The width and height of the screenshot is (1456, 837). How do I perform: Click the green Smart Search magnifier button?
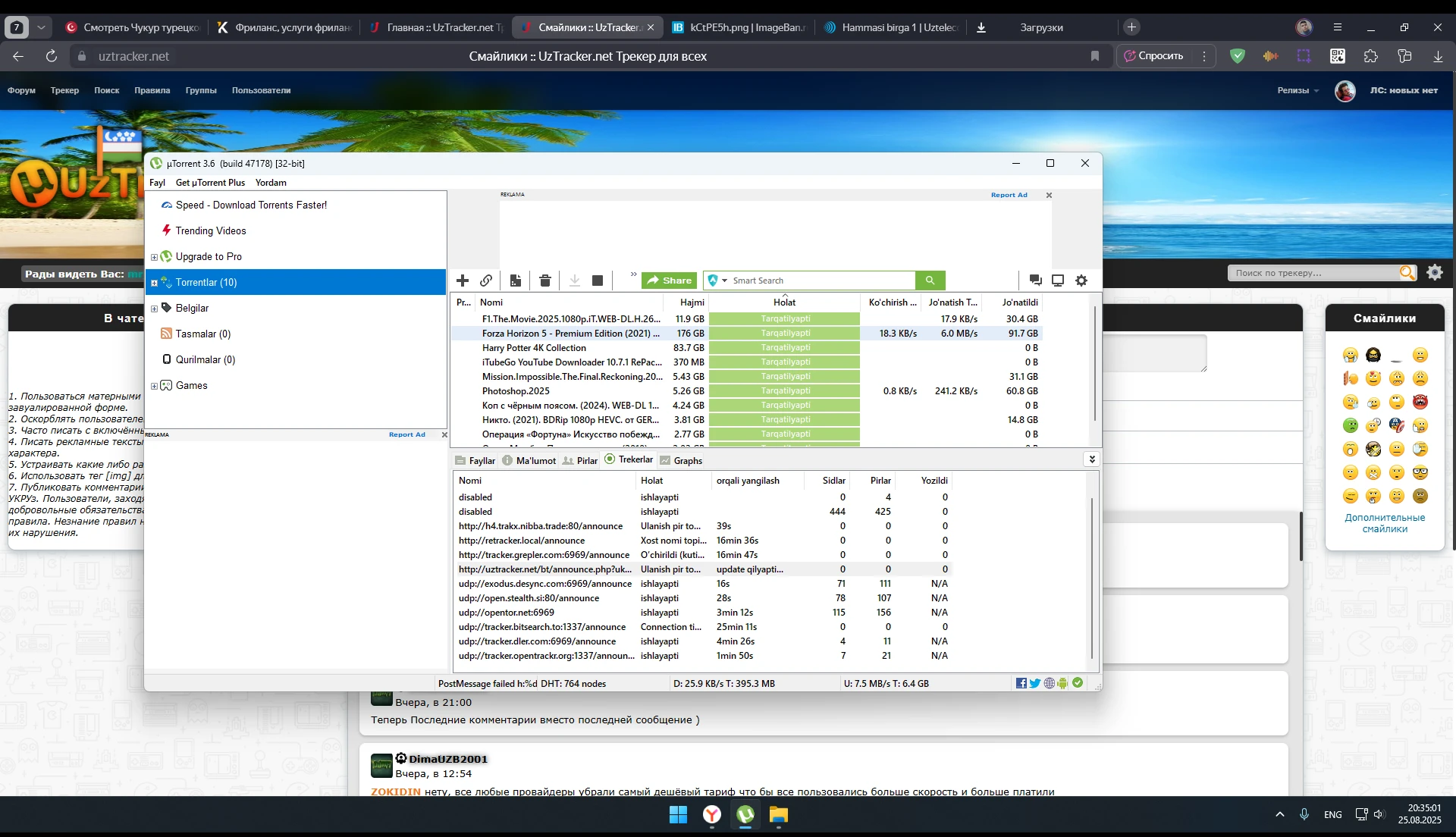[930, 281]
